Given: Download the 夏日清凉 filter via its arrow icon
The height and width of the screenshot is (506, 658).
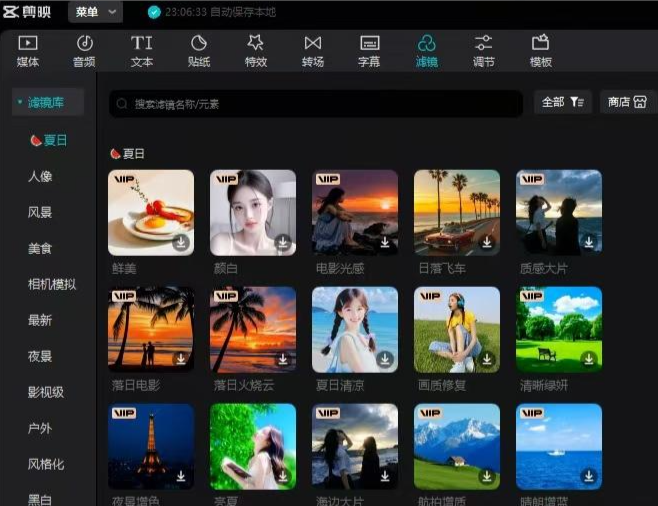Looking at the screenshot, I should click(385, 359).
